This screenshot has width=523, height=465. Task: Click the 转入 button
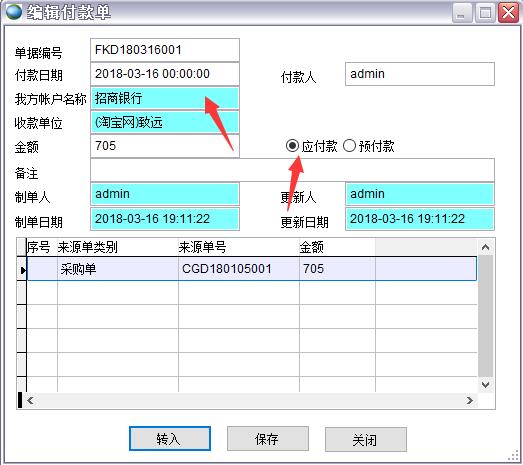170,439
